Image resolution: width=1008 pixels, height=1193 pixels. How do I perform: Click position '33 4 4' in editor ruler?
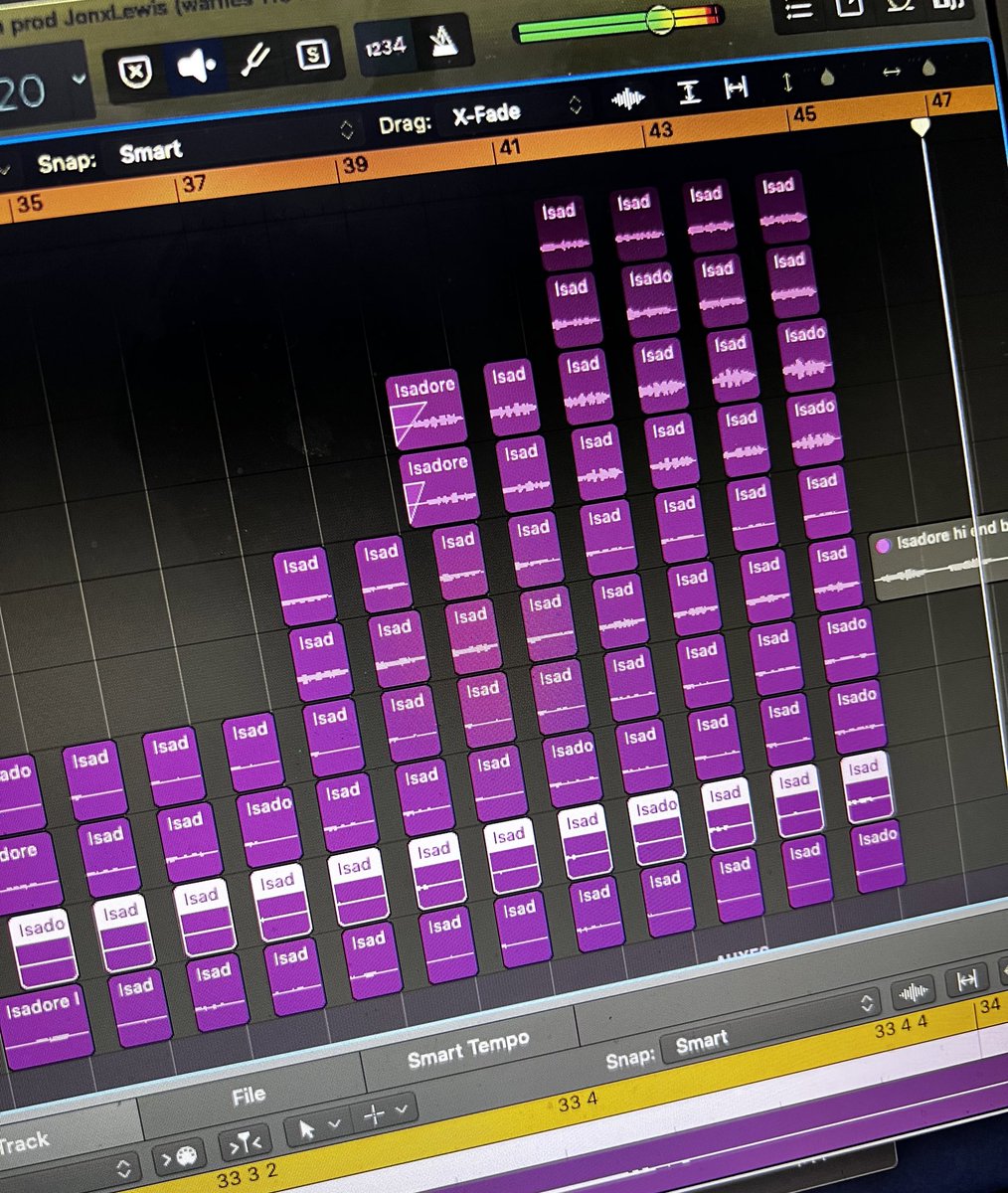coord(901,1027)
